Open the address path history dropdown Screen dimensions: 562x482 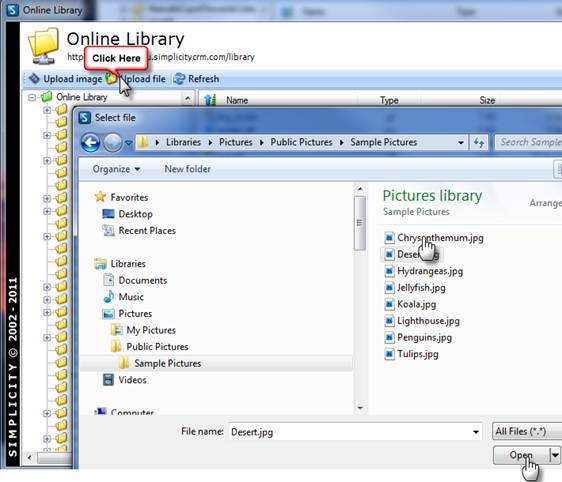tap(461, 143)
